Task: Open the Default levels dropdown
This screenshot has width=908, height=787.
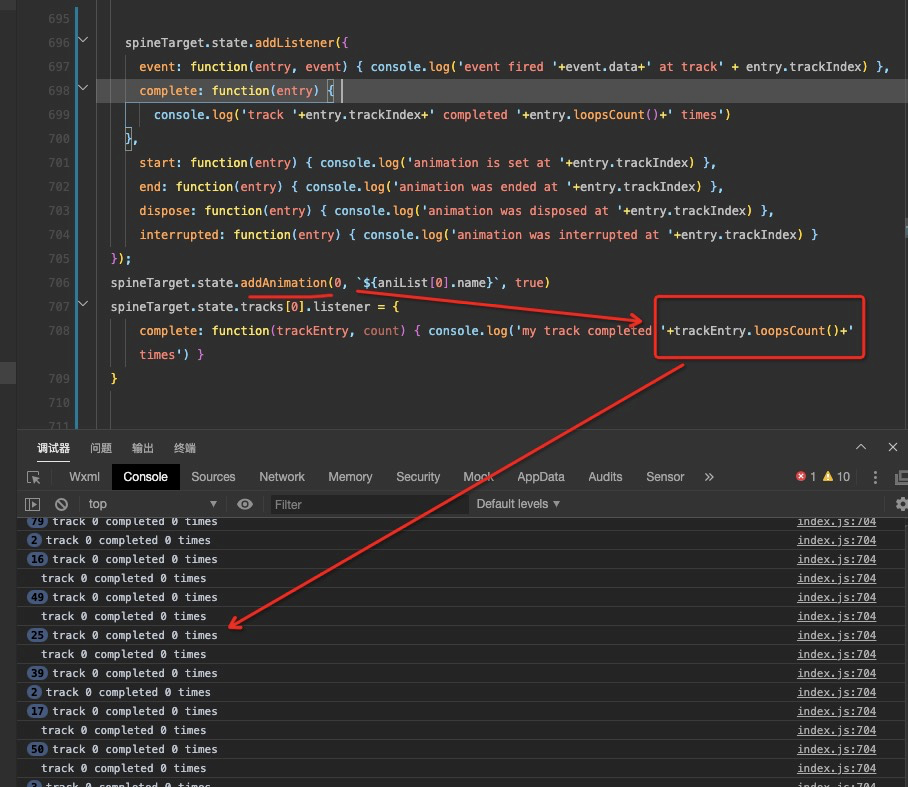Action: coord(517,504)
